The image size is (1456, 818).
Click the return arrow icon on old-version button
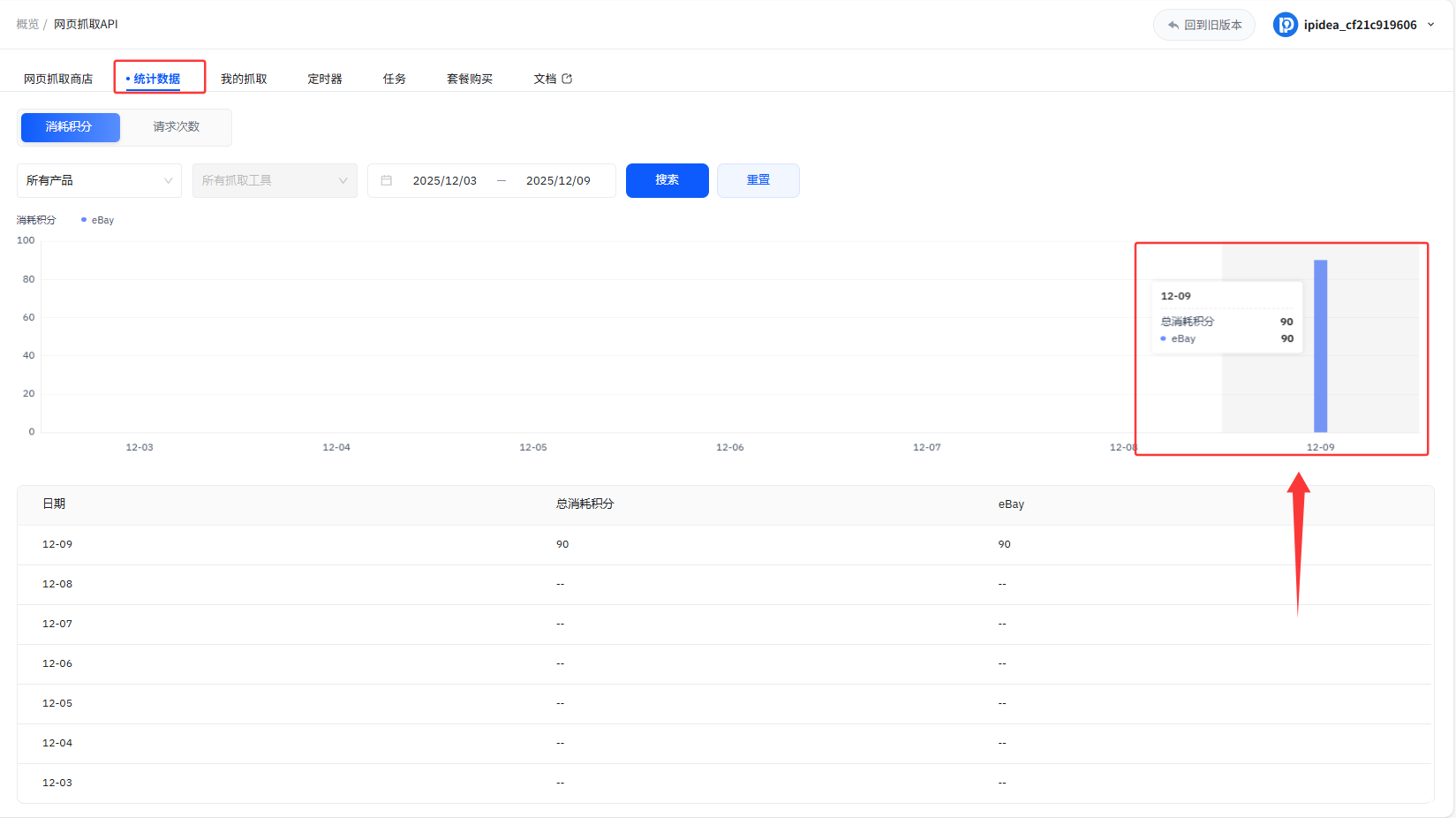coord(1173,25)
